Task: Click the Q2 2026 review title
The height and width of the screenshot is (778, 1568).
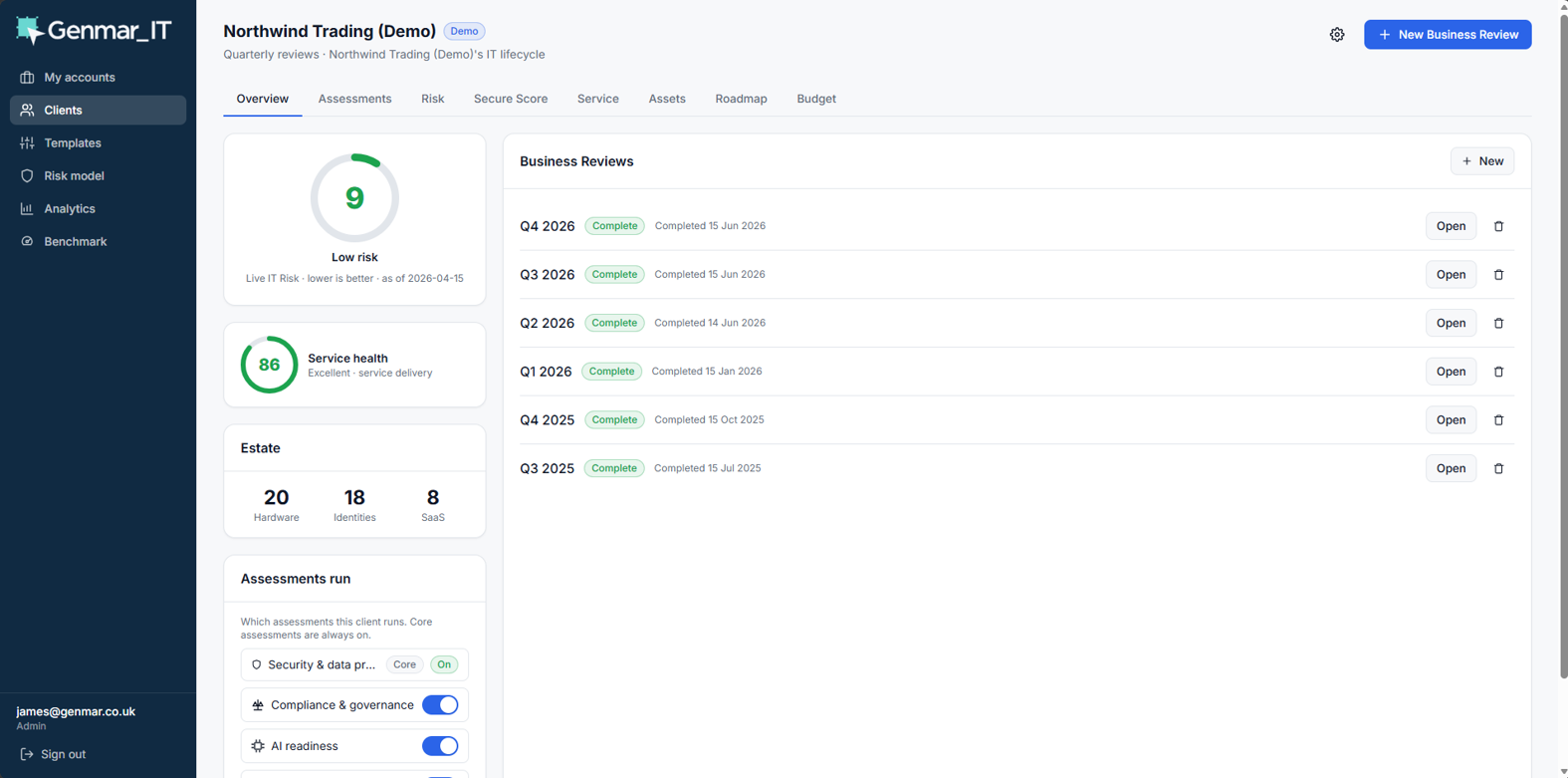Action: point(547,323)
